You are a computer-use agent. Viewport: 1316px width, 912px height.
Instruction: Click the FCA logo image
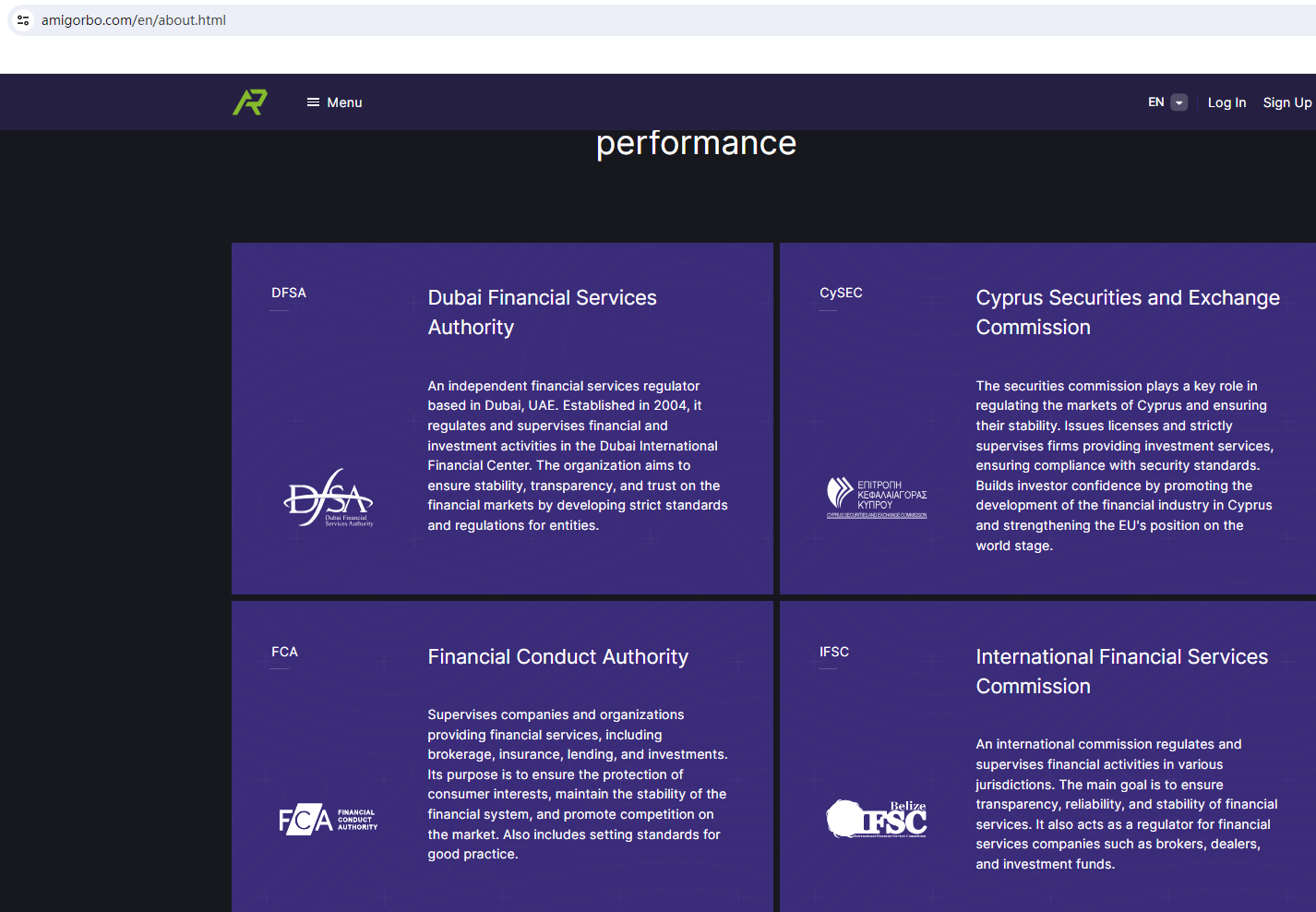[329, 820]
